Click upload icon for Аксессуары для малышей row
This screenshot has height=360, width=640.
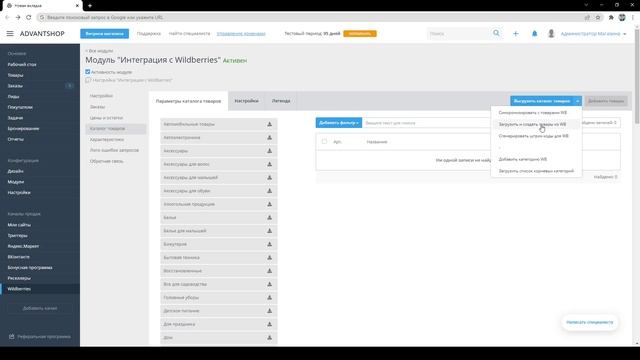click(x=269, y=178)
